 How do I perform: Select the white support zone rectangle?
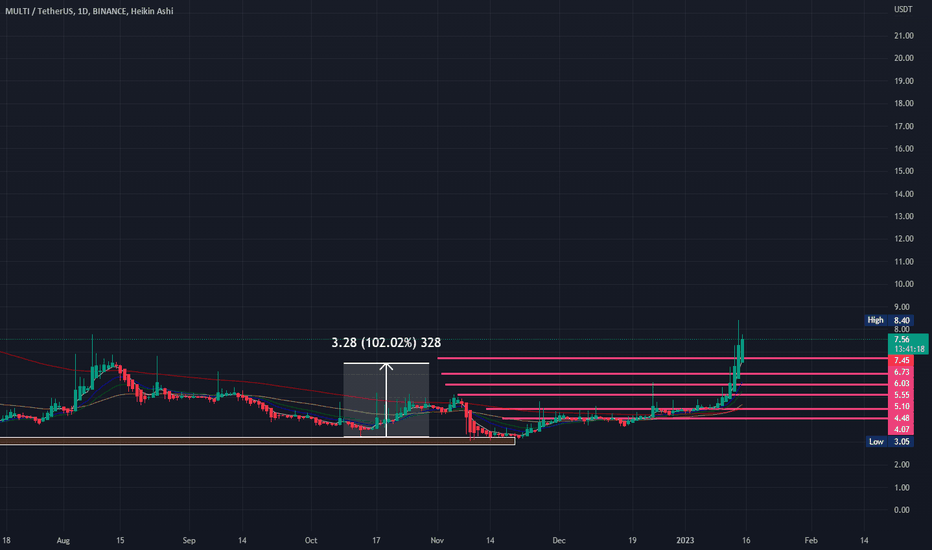[x=257, y=441]
